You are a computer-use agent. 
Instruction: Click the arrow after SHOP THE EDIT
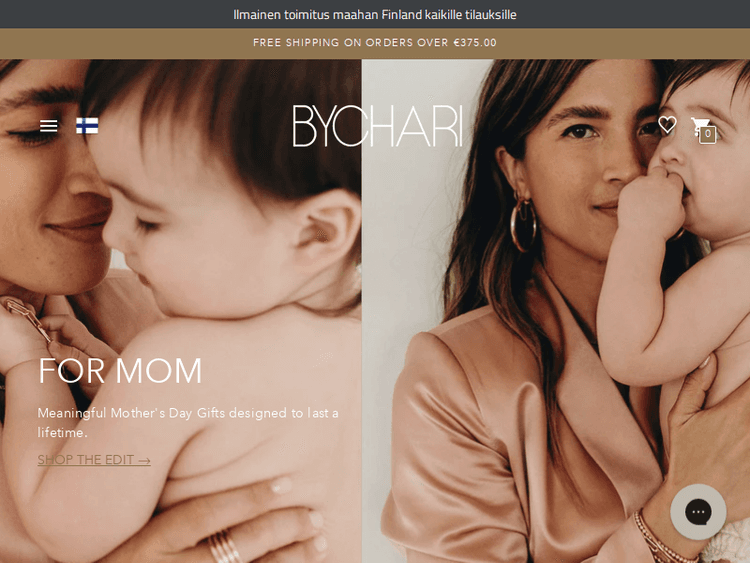pyautogui.click(x=144, y=460)
